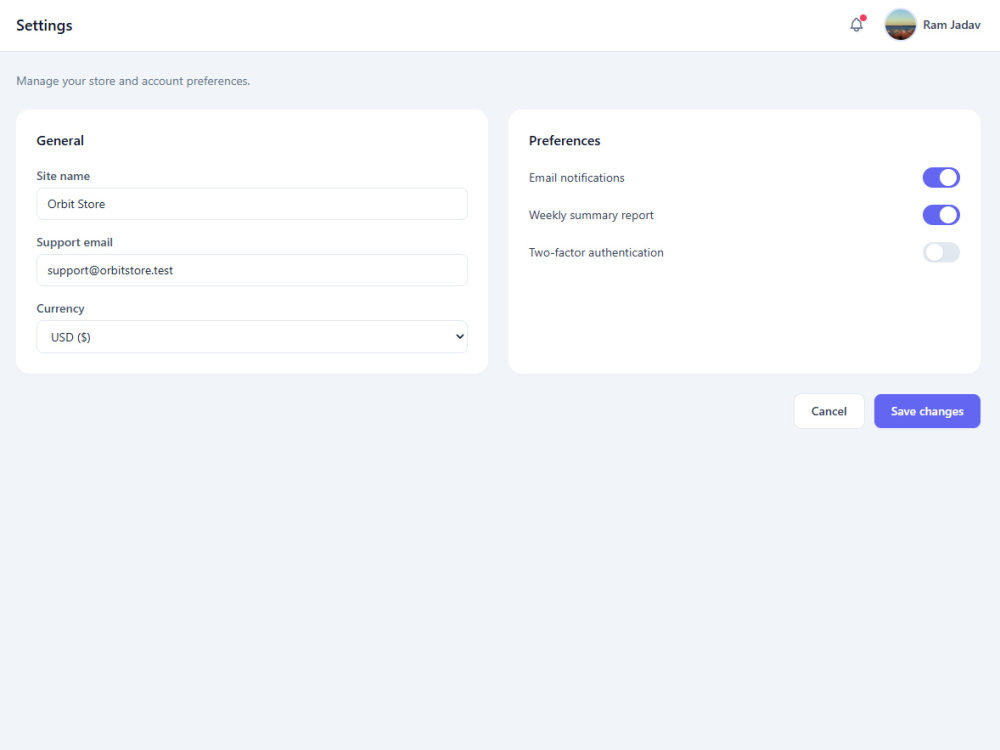Image resolution: width=1000 pixels, height=750 pixels.
Task: Click the Currency label
Action: [60, 309]
